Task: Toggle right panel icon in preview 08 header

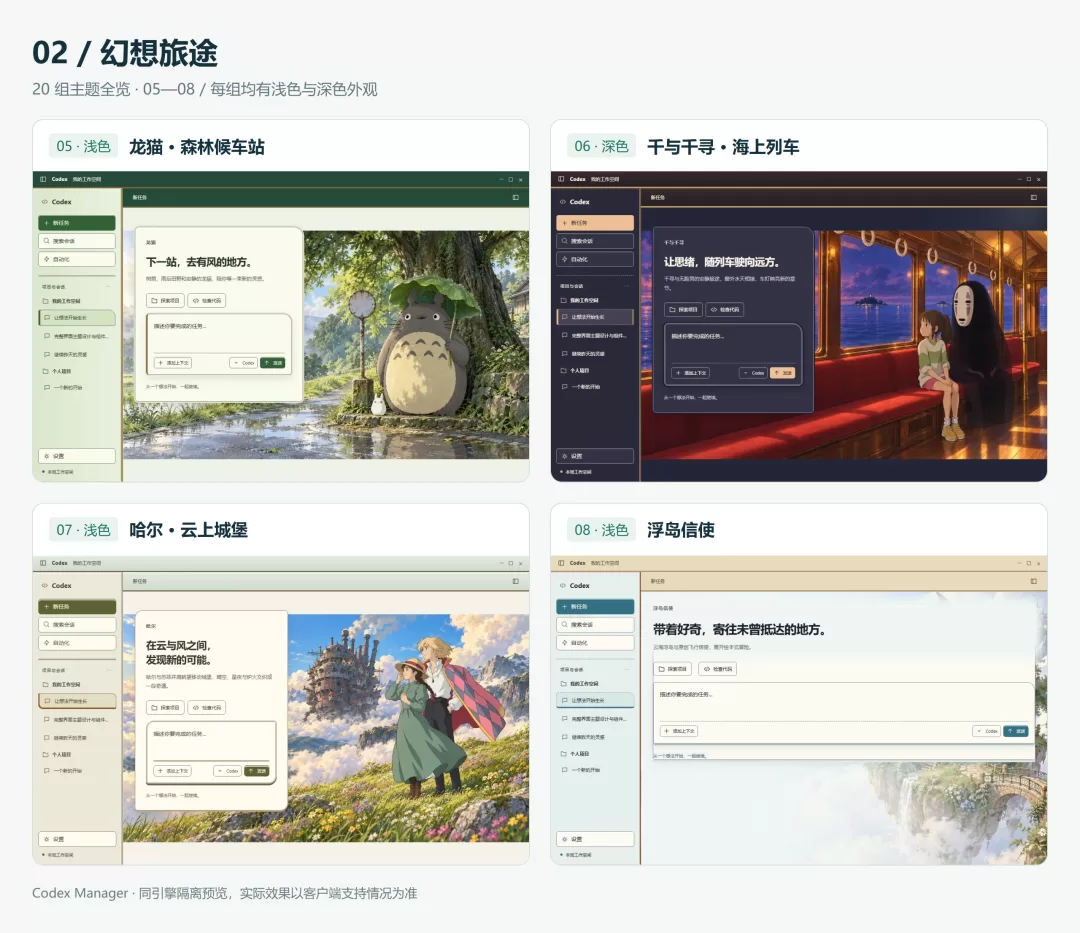Action: [x=1034, y=582]
